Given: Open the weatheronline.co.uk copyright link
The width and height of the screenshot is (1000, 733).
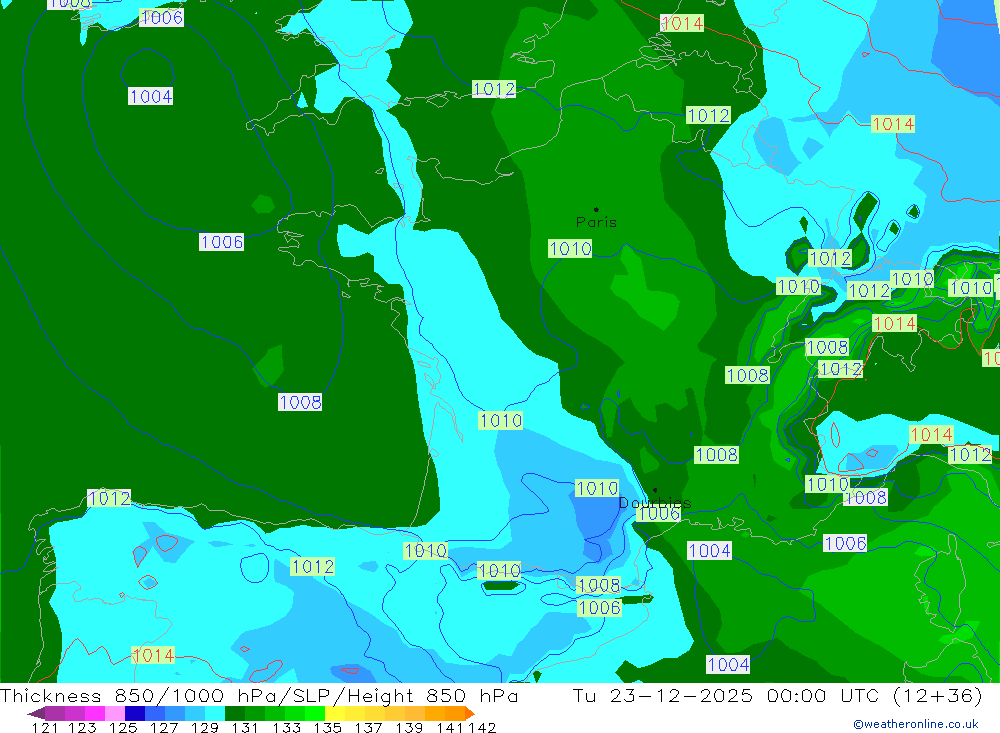Looking at the screenshot, I should [x=916, y=724].
